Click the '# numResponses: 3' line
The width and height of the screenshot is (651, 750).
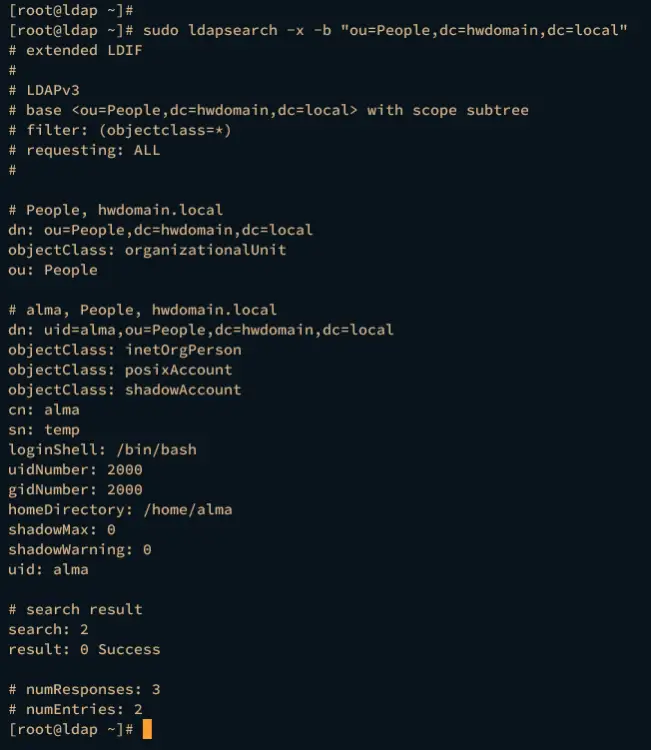[x=84, y=690]
